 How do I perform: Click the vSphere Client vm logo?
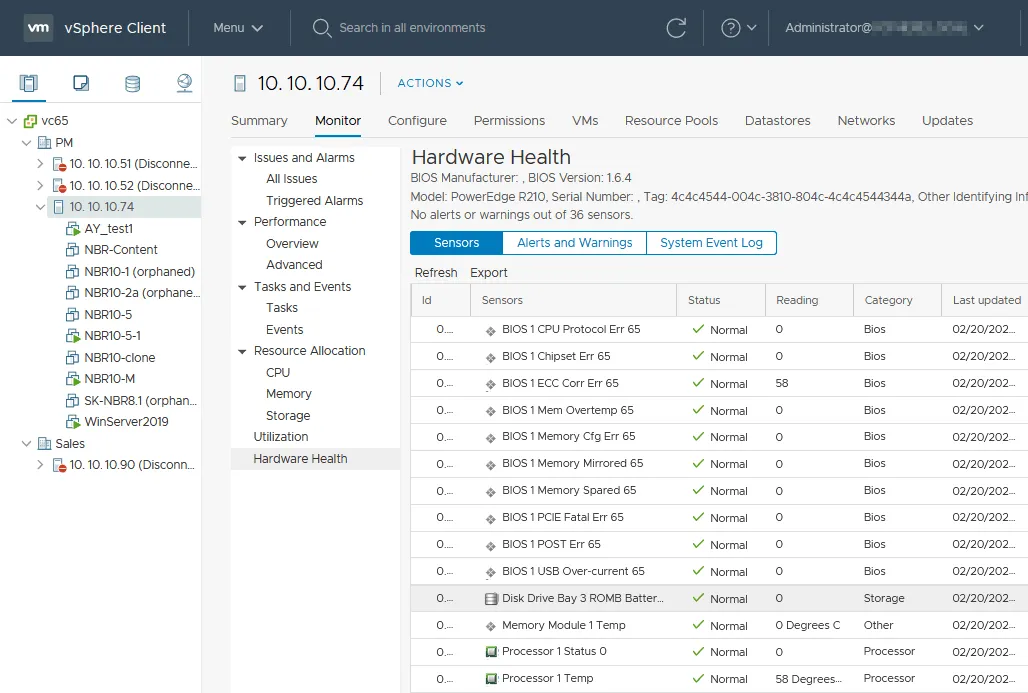[x=39, y=28]
